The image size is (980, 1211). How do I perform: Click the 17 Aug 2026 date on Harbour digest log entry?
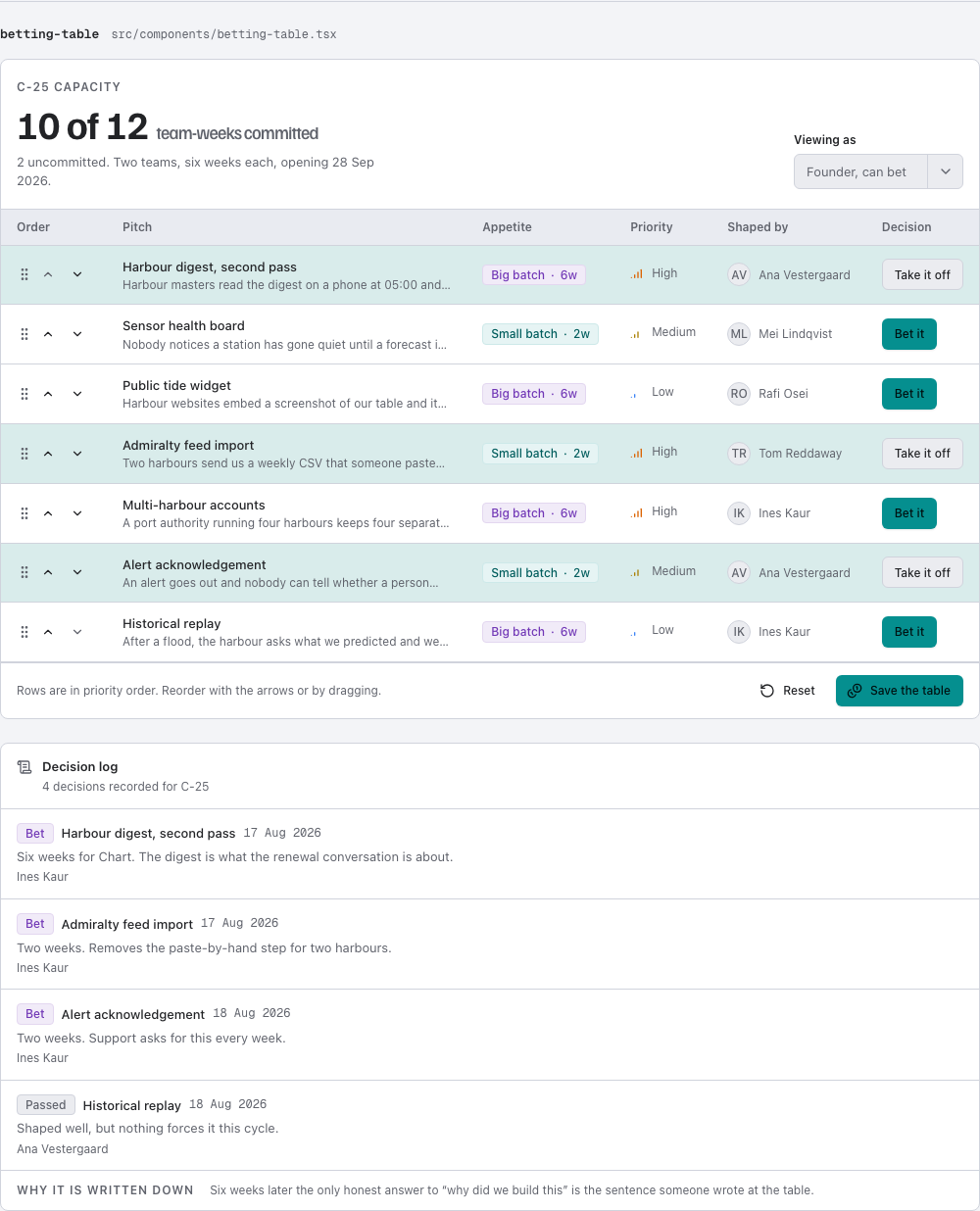point(282,833)
